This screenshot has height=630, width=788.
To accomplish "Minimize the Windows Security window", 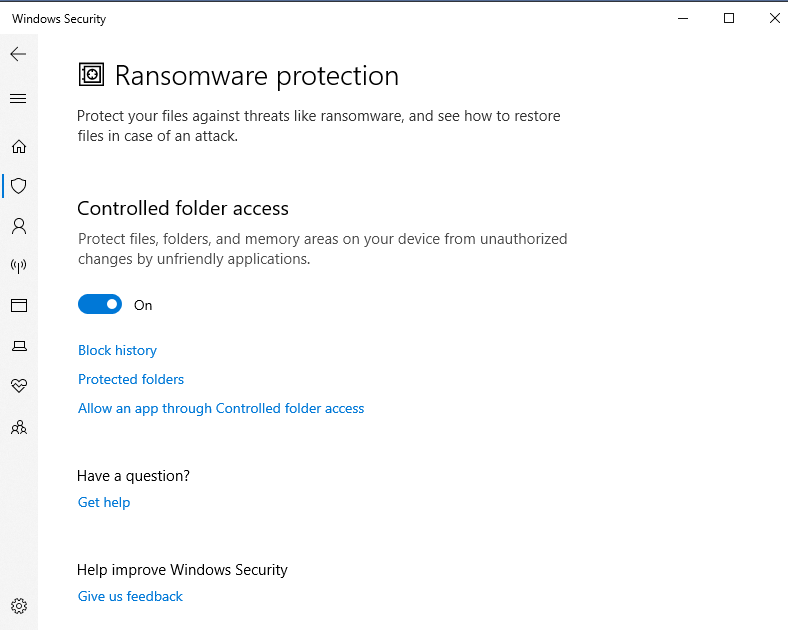I will (683, 19).
